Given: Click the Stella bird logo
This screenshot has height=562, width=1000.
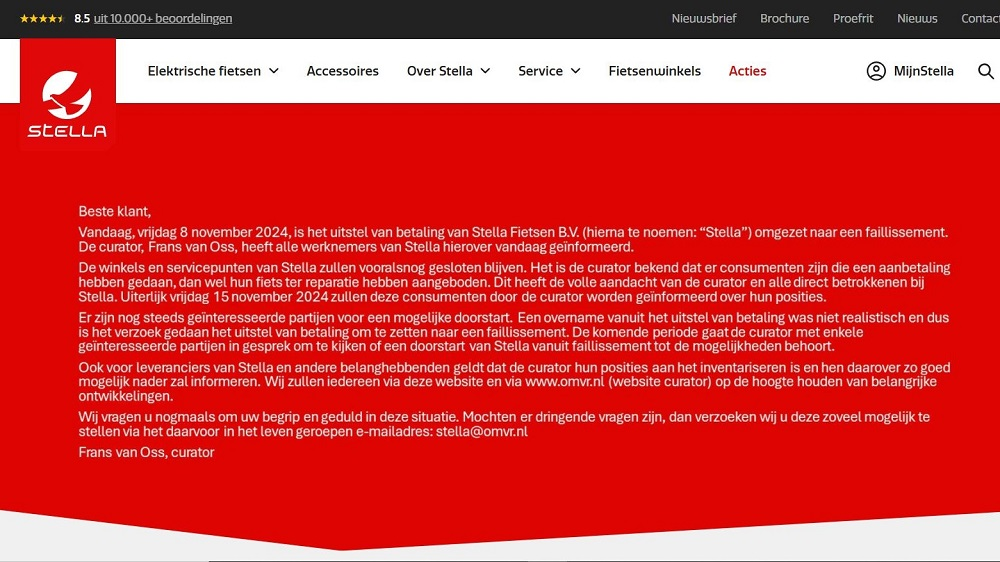Looking at the screenshot, I should [x=68, y=94].
